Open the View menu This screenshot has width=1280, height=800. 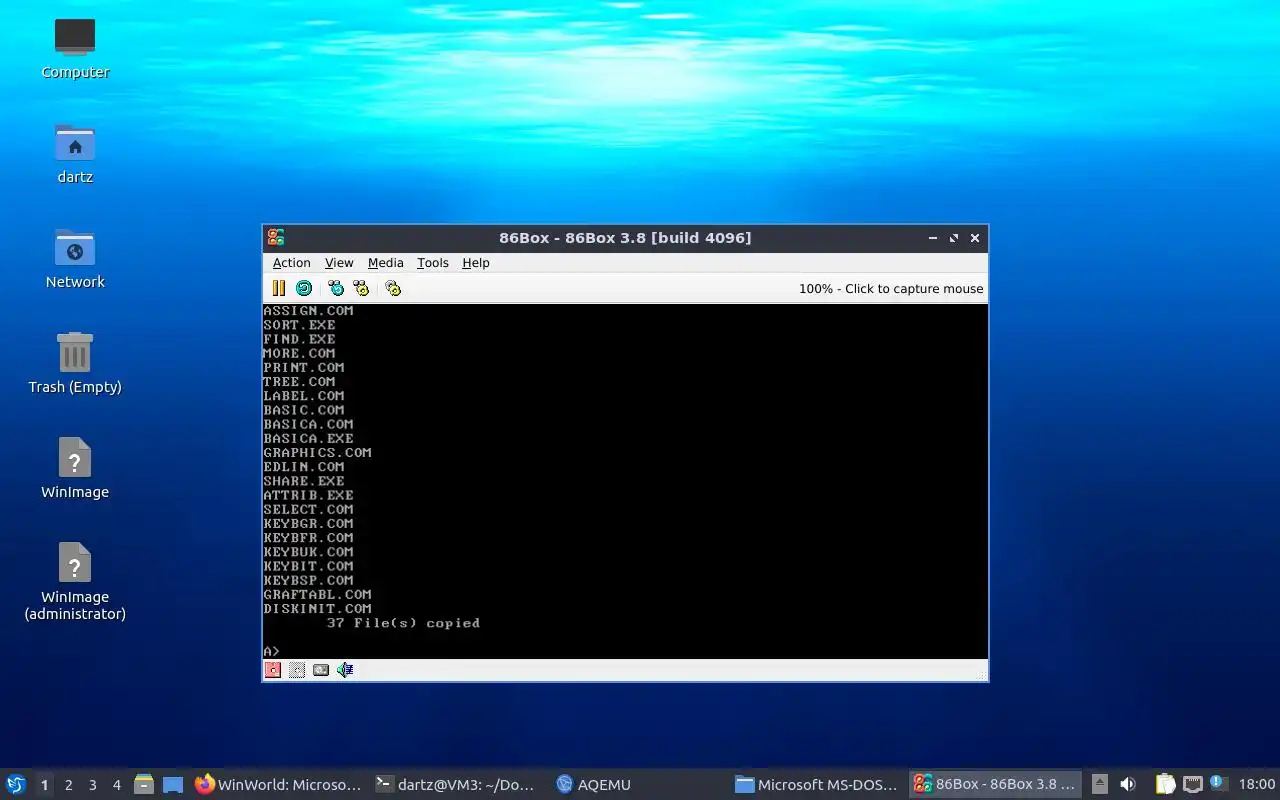339,263
